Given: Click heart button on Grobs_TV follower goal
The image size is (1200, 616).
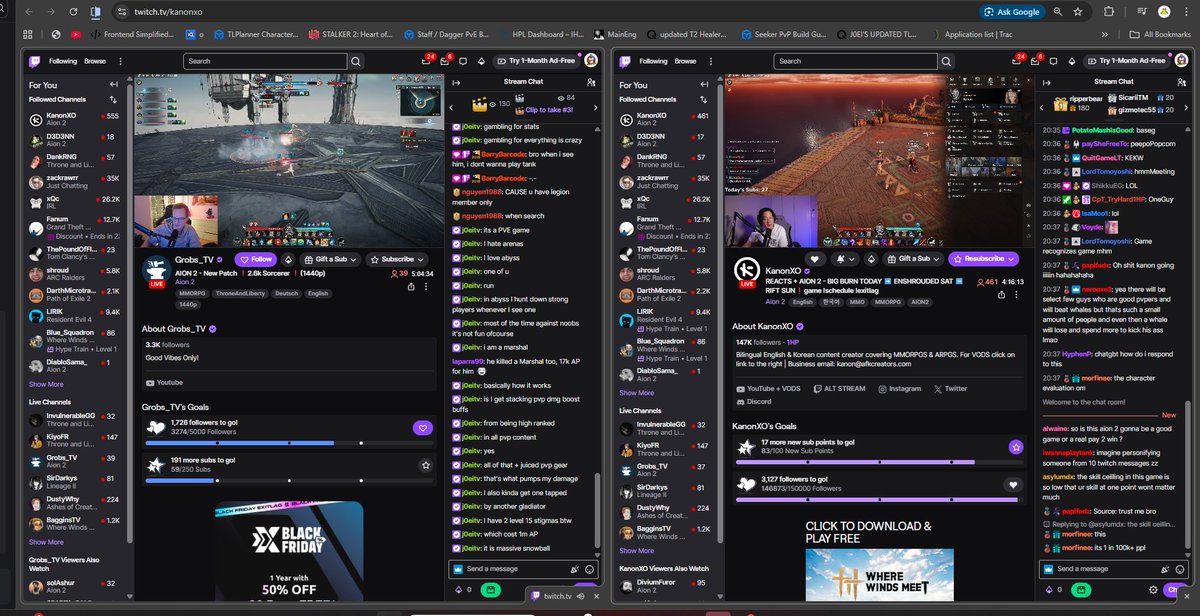Looking at the screenshot, I should (423, 428).
